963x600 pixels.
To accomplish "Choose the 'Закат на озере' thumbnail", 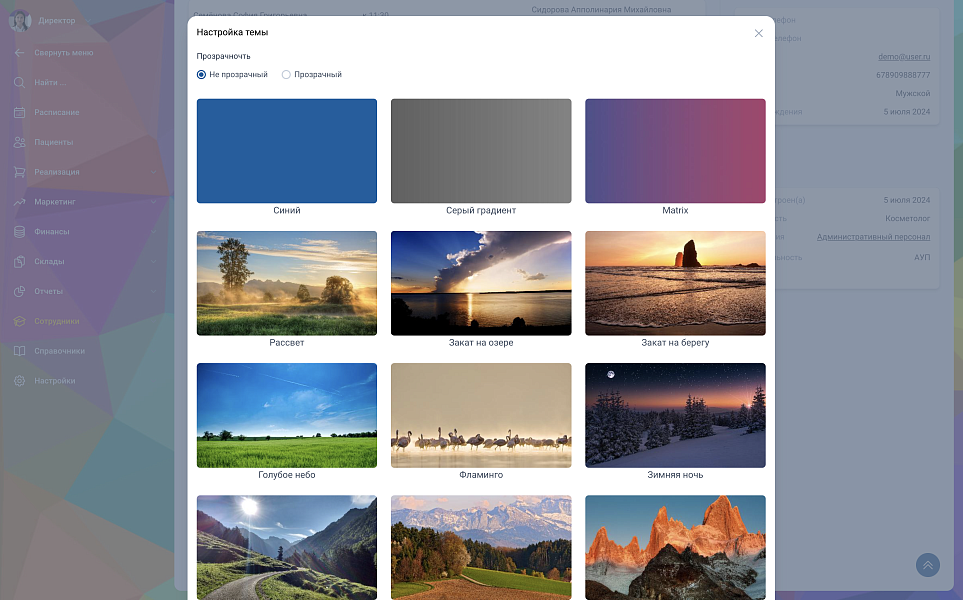I will click(481, 283).
